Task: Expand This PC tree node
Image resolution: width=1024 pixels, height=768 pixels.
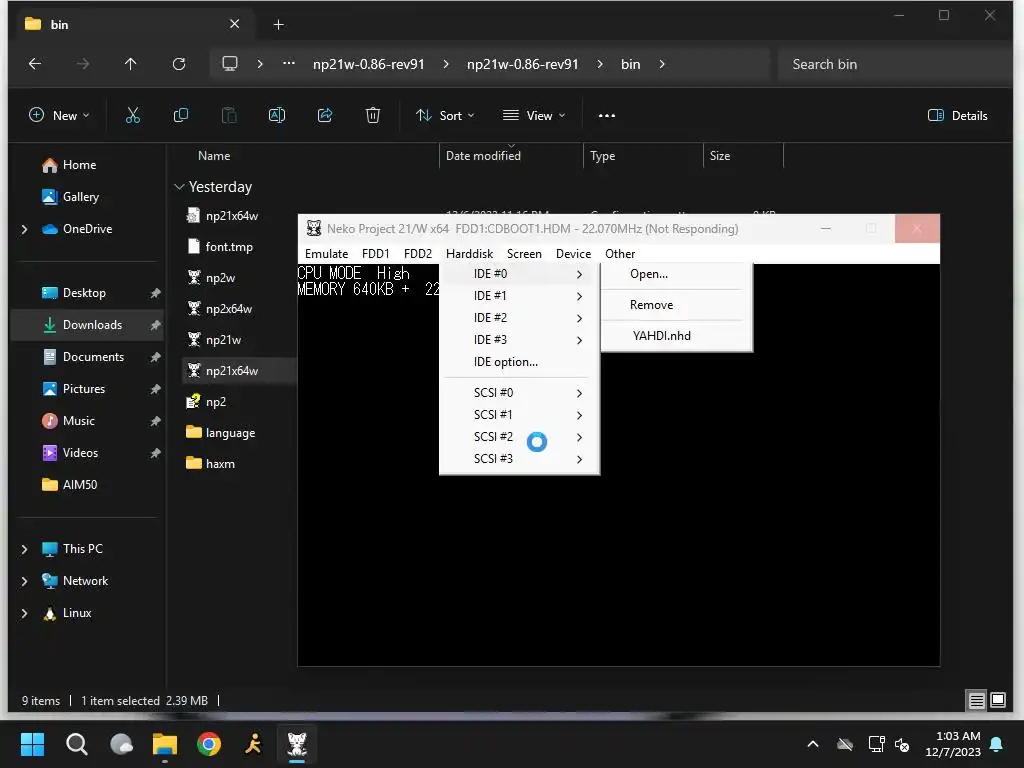Action: pos(25,549)
